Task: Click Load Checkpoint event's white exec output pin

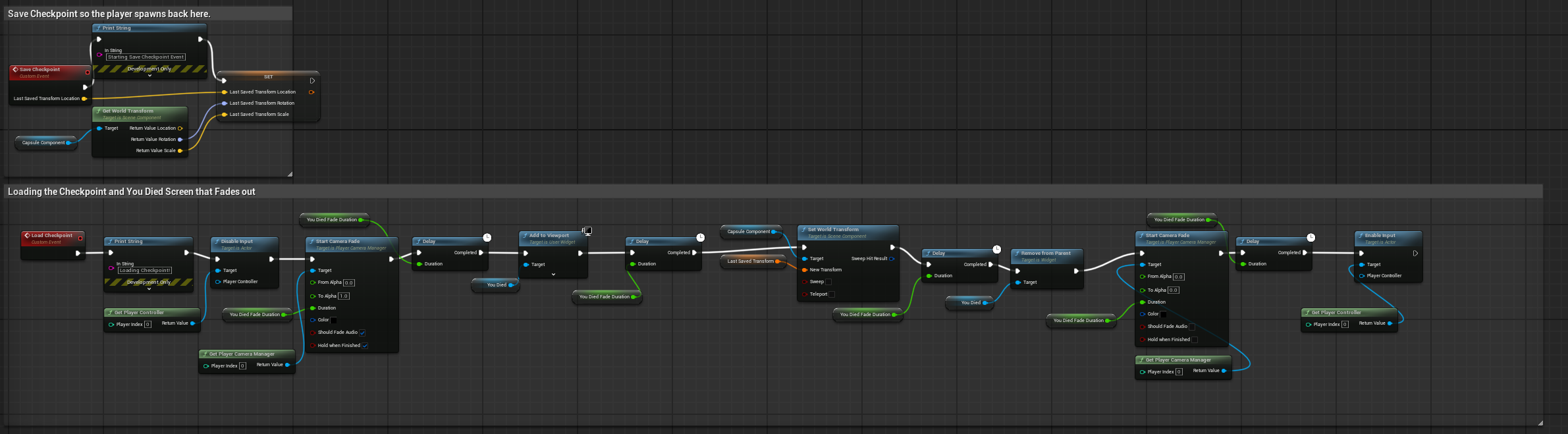Action: pyautogui.click(x=78, y=253)
